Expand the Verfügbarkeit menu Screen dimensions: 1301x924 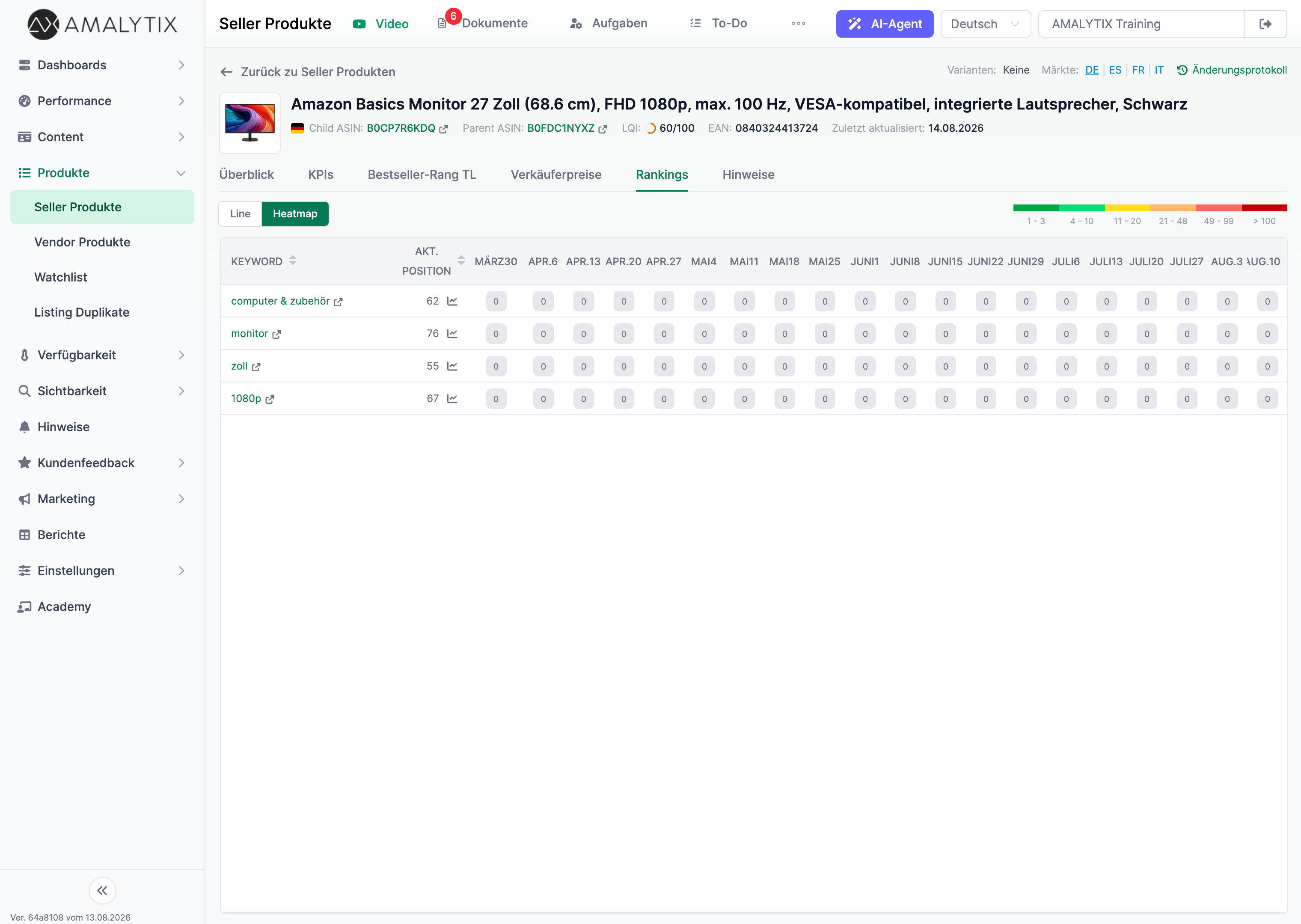(x=102, y=355)
